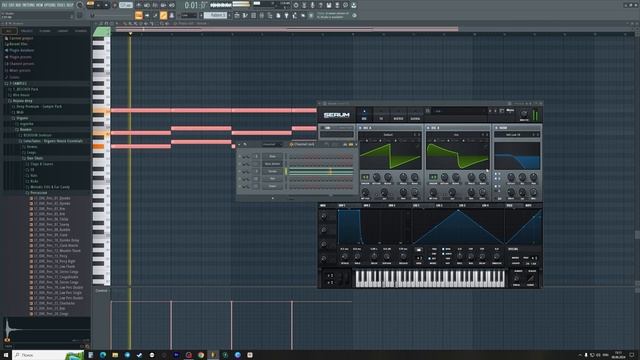Toggle filter routing A checkbox
640x360 pixels.
[496, 174]
